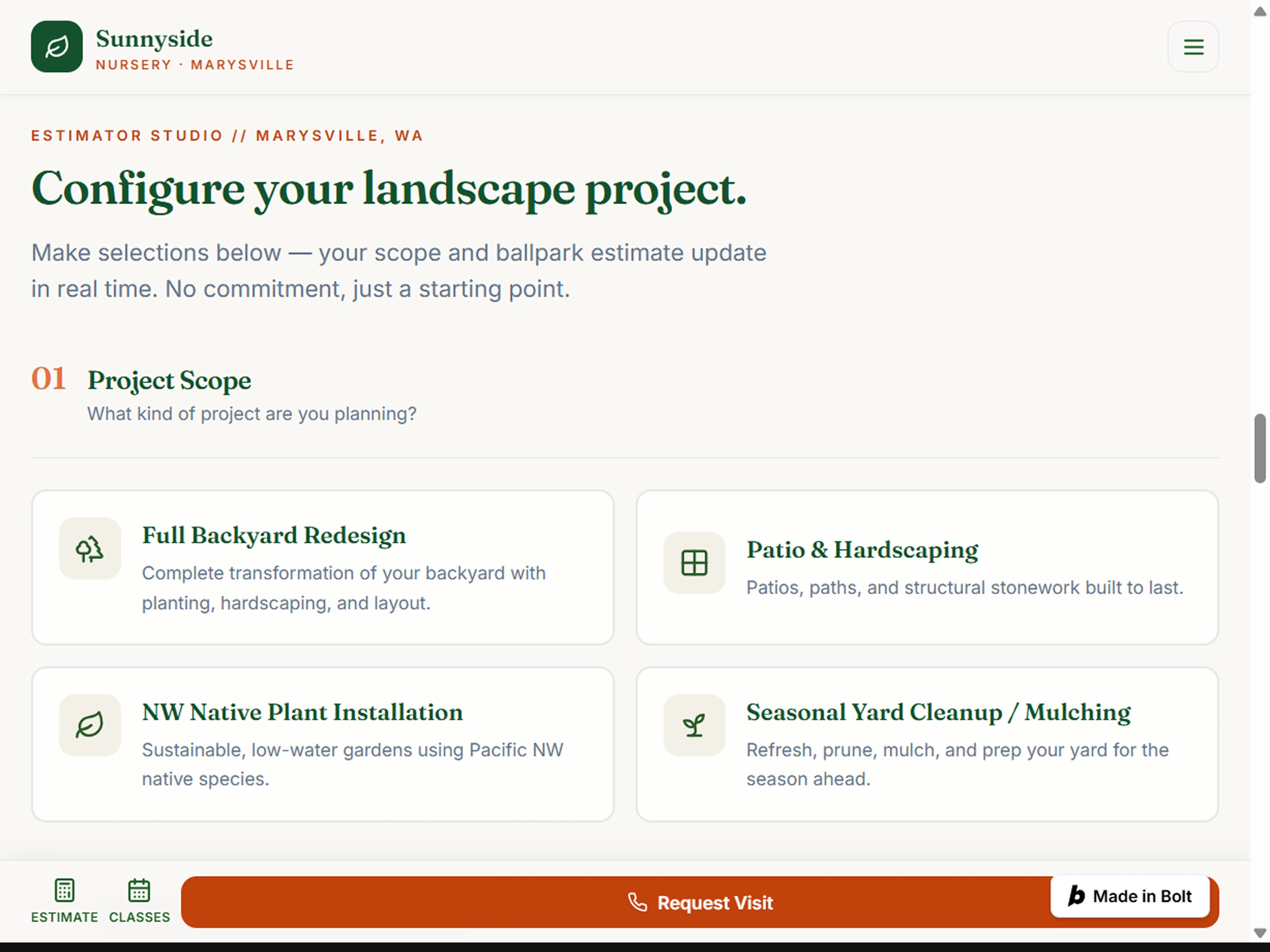
Task: Click the Sunnyside leaf logo icon
Action: (57, 47)
